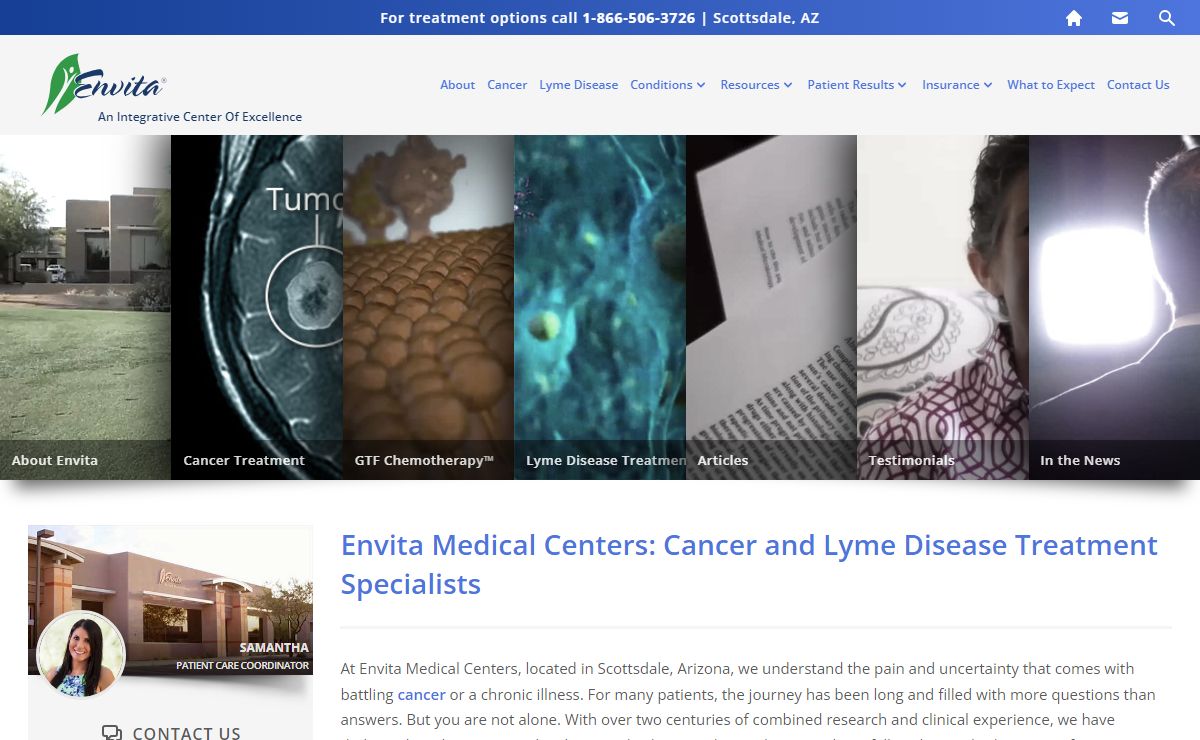This screenshot has height=740, width=1200.
Task: Click the Scottsdale, AZ location text
Action: point(766,18)
